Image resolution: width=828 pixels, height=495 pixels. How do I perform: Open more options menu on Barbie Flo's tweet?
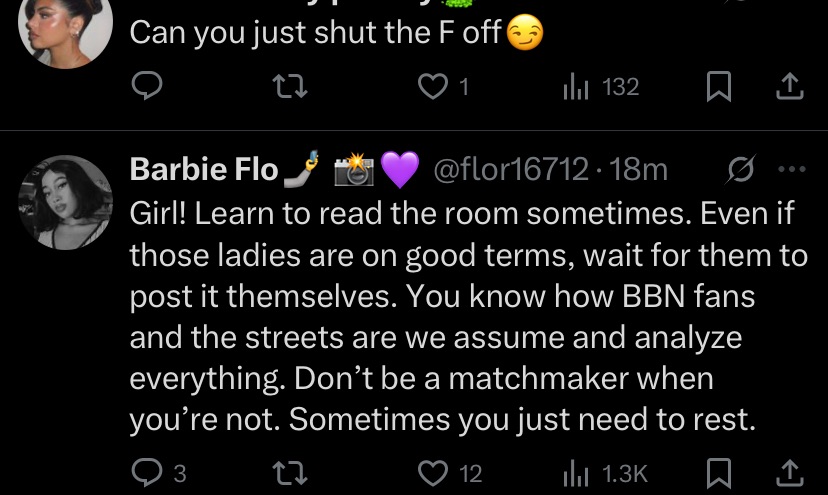coord(791,171)
